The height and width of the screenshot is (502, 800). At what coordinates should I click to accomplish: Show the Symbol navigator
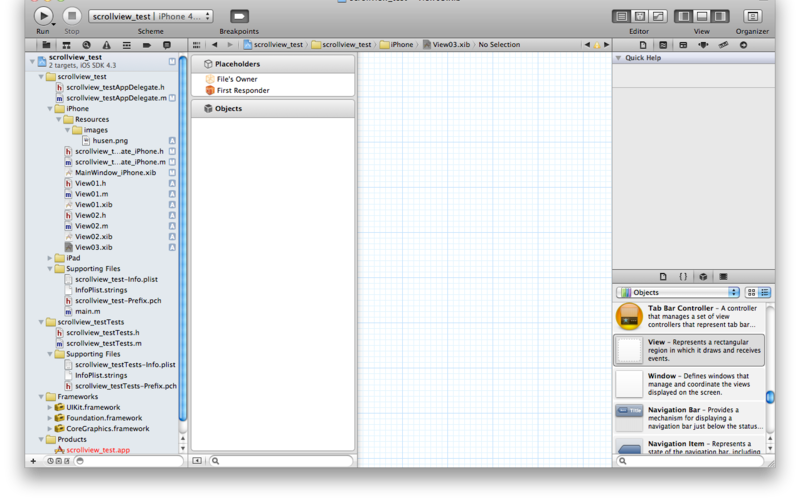[x=66, y=45]
